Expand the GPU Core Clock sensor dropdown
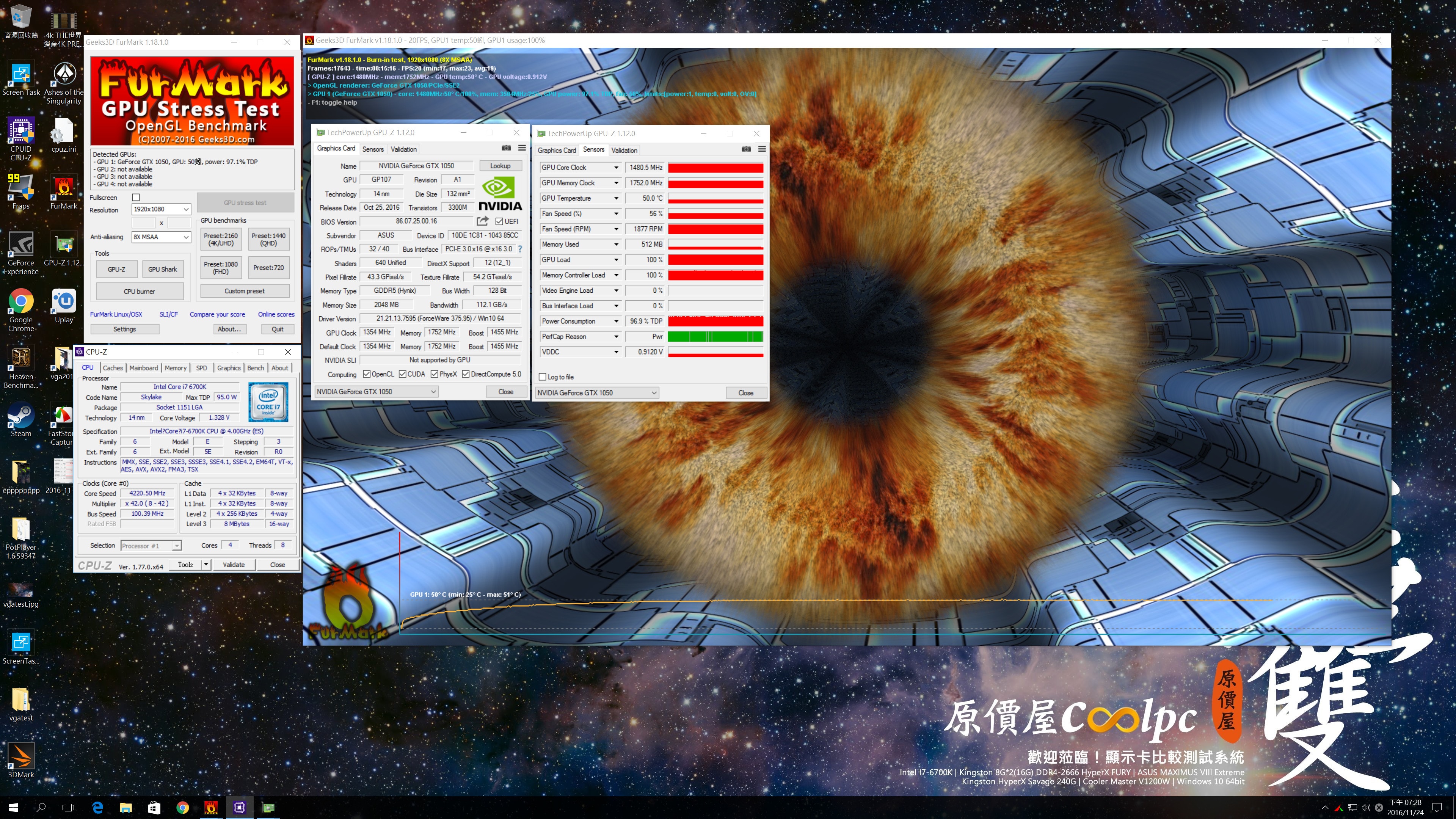Viewport: 1456px width, 819px height. coord(616,168)
